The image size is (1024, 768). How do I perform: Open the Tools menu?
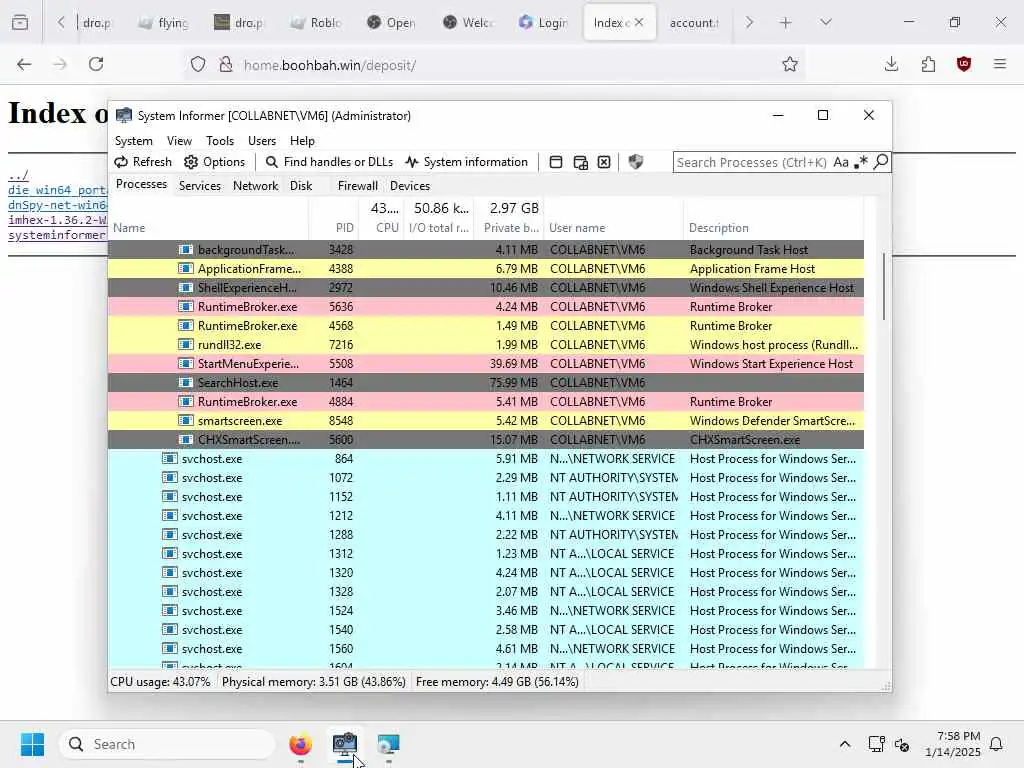(x=220, y=141)
